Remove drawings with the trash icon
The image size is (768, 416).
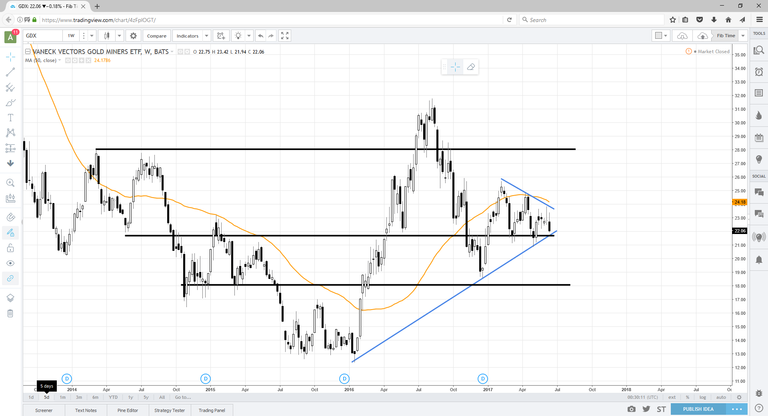click(x=10, y=314)
